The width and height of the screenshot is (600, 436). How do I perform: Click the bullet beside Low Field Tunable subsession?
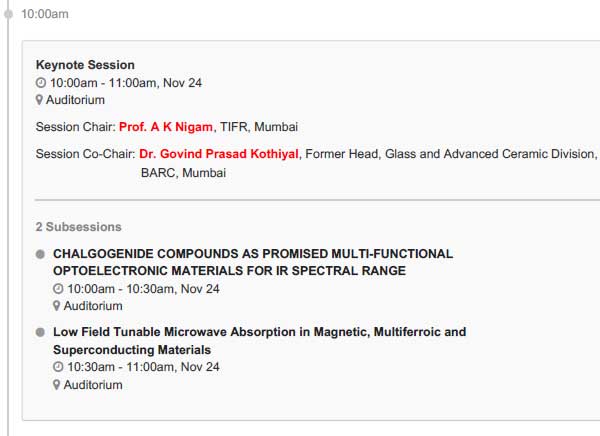coord(40,332)
